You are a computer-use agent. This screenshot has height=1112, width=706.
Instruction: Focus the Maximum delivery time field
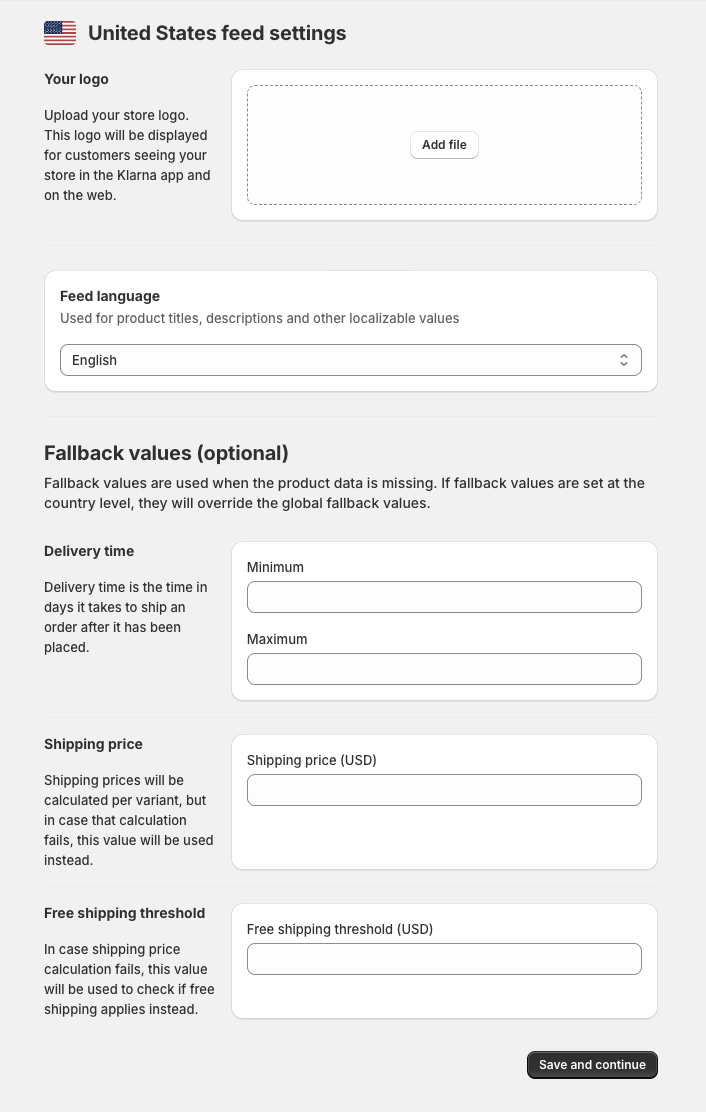444,669
